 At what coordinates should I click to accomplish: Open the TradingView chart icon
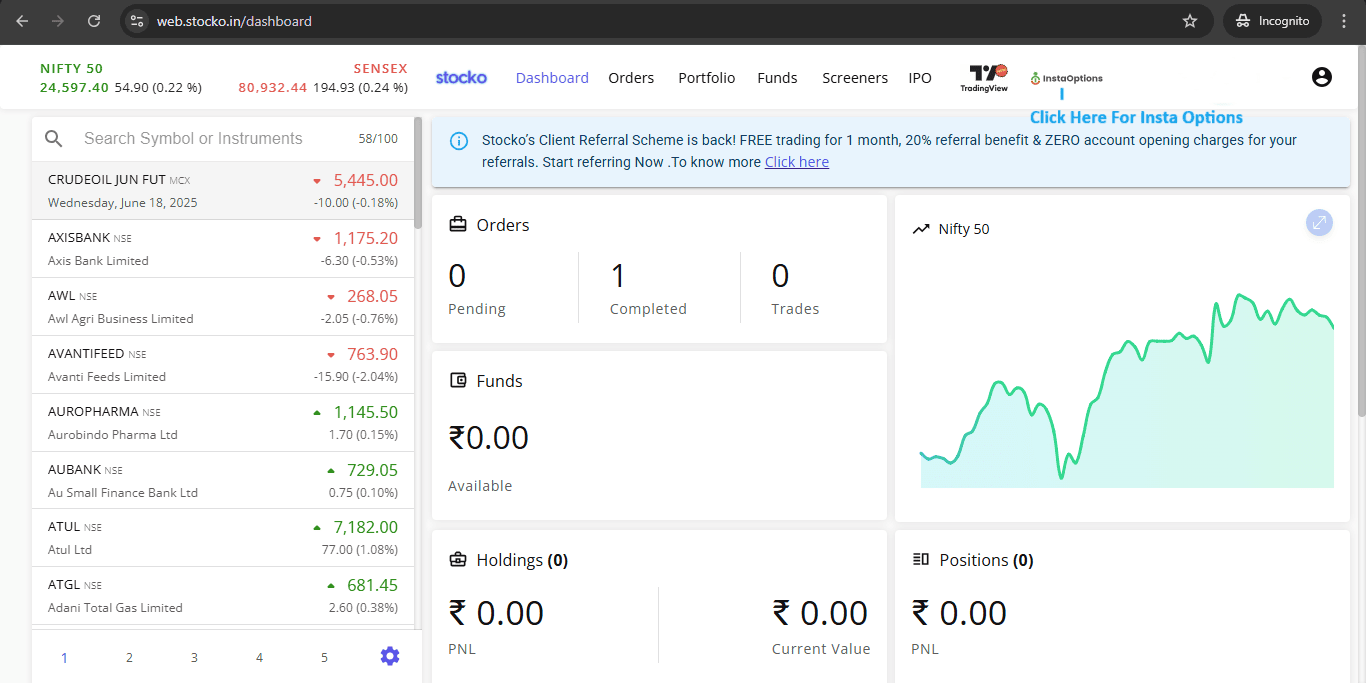pyautogui.click(x=988, y=78)
